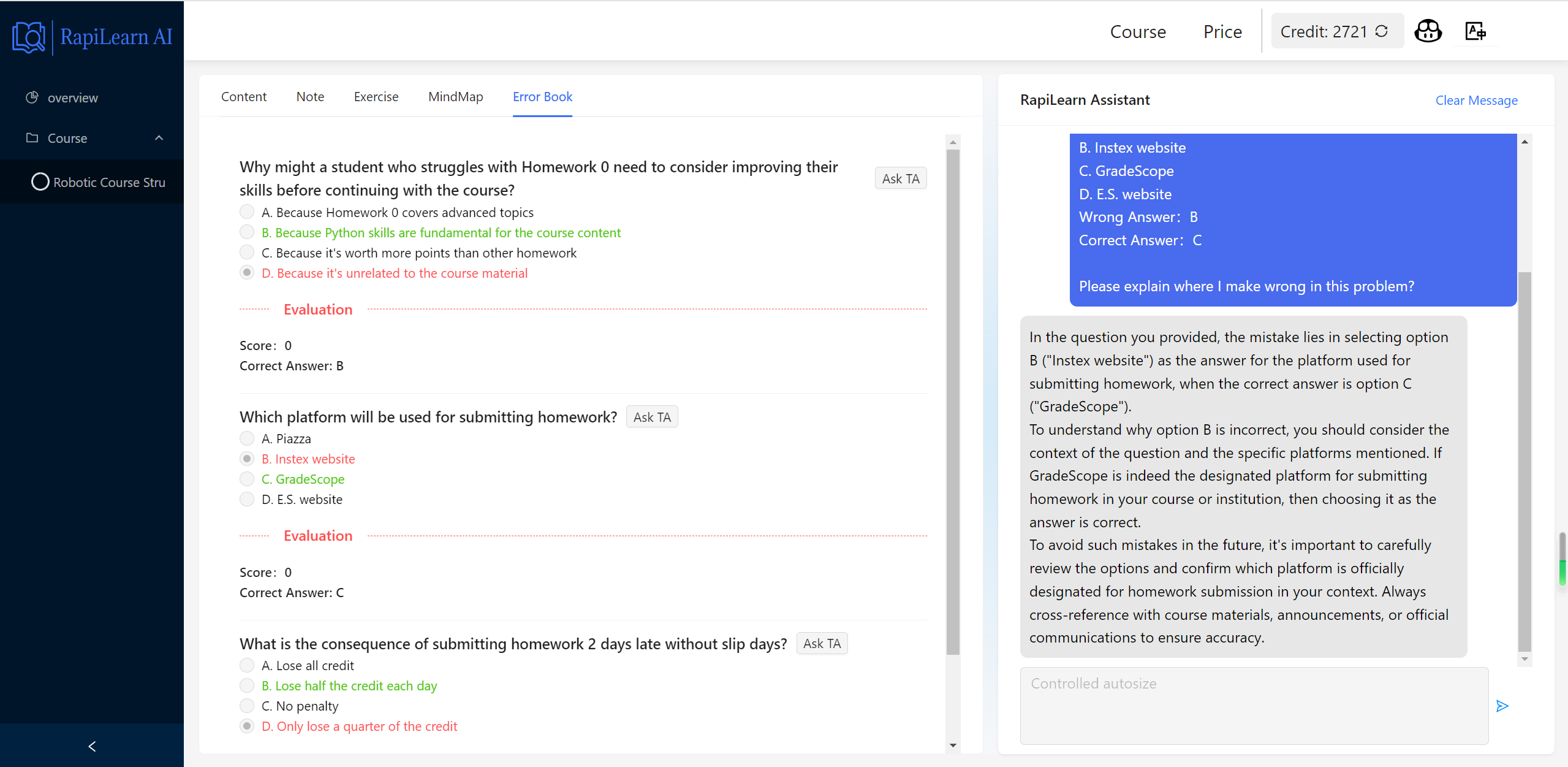Collapse the Course sidebar menu chevron

tap(159, 138)
